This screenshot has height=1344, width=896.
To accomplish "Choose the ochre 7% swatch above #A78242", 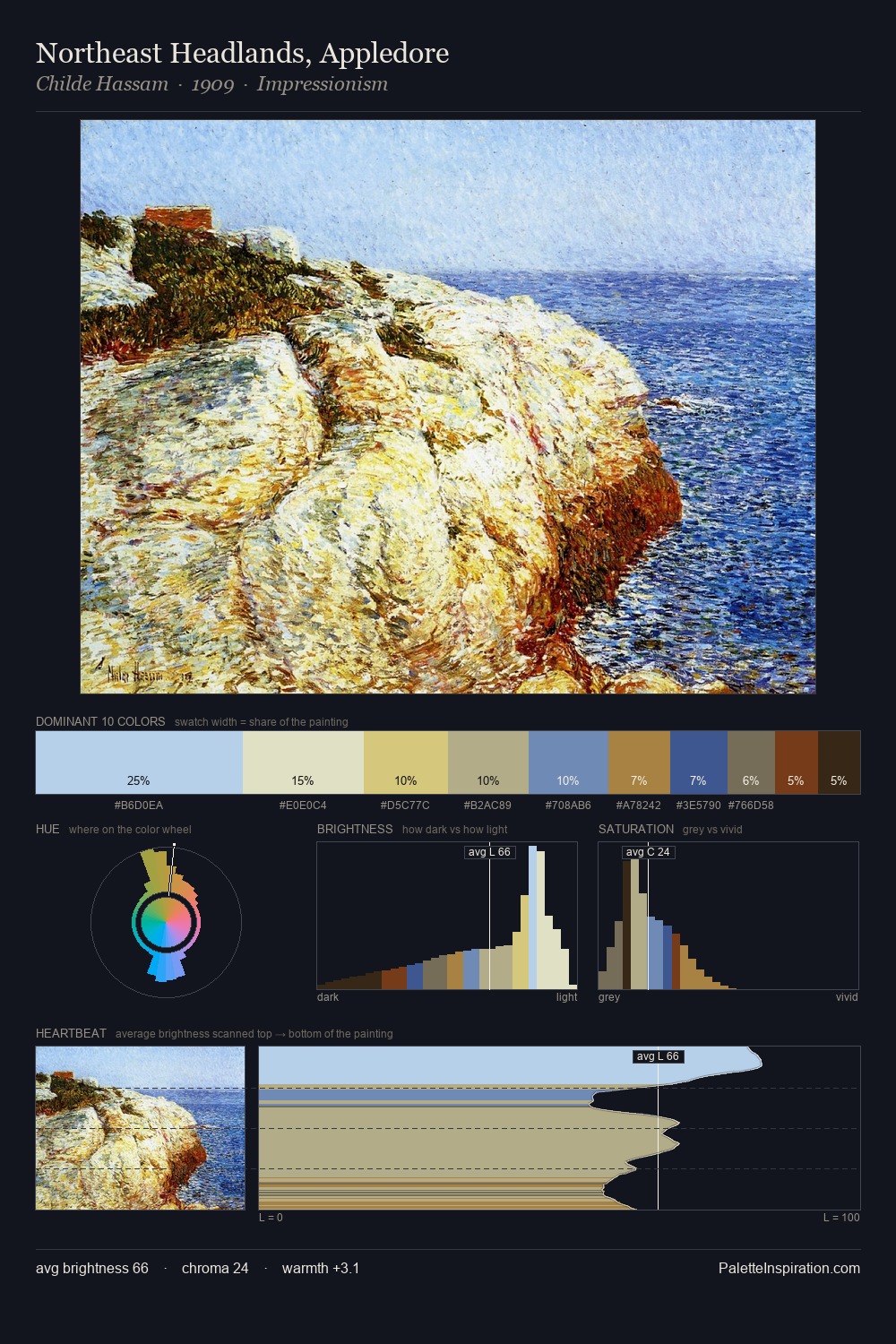I will 639,762.
